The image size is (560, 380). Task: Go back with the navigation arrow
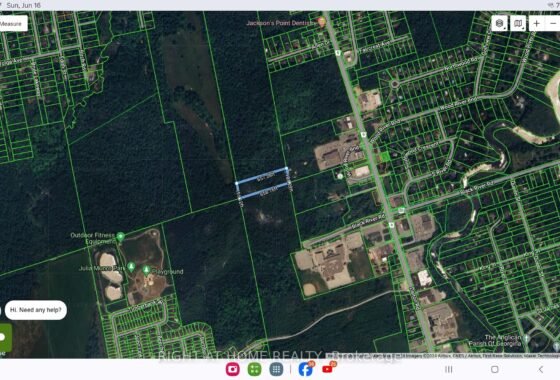tap(540, 369)
